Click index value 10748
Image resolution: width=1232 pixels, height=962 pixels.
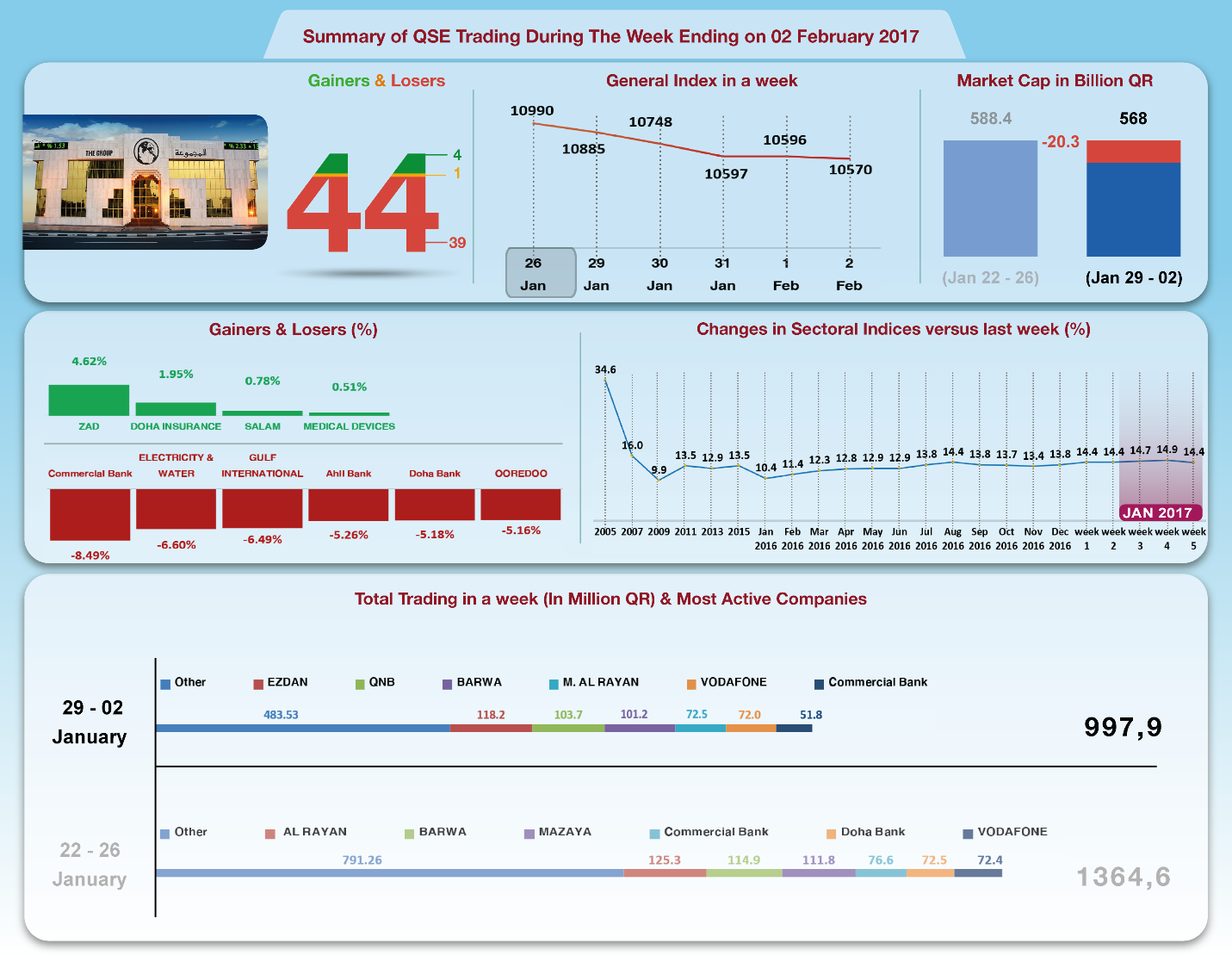(650, 122)
